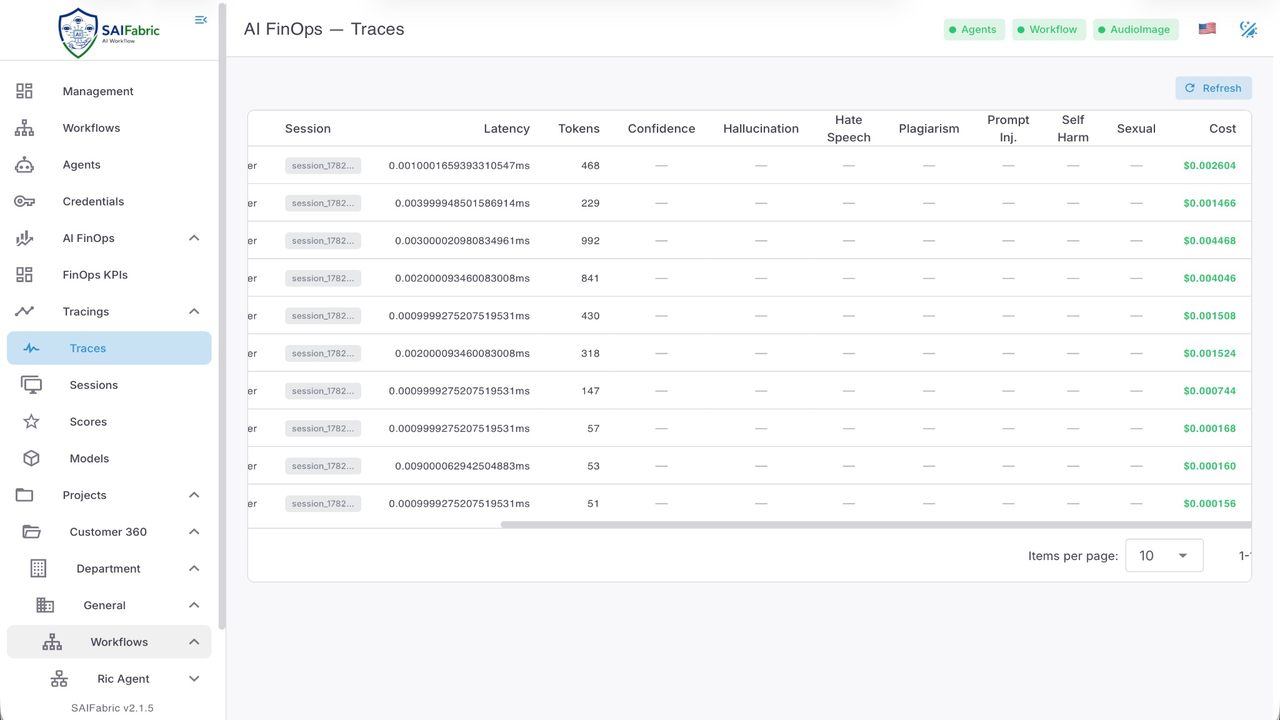Open FinOps KPIs page
Screen dimensions: 1280x720
(109, 275)
